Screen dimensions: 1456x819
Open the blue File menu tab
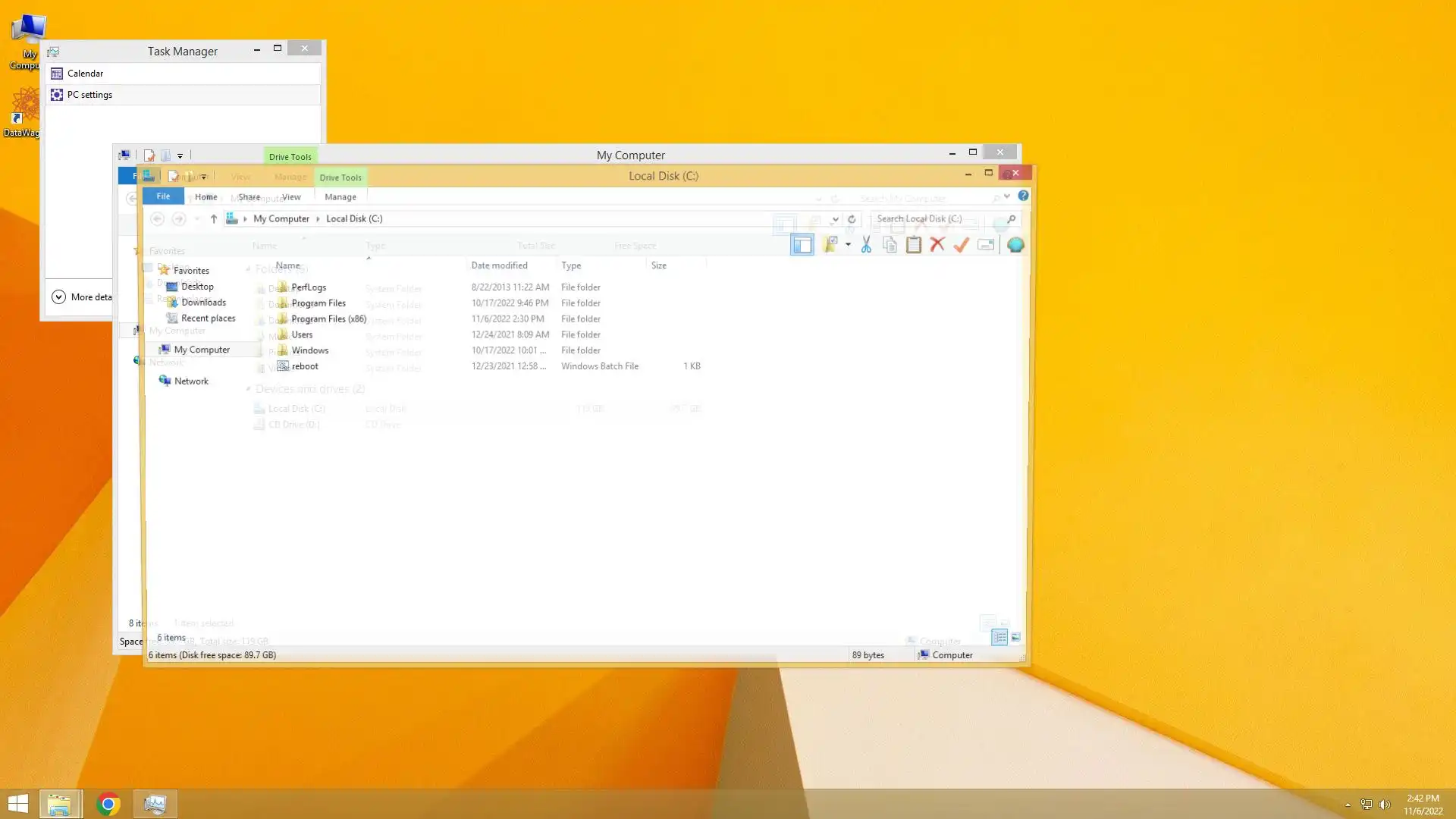coord(163,196)
